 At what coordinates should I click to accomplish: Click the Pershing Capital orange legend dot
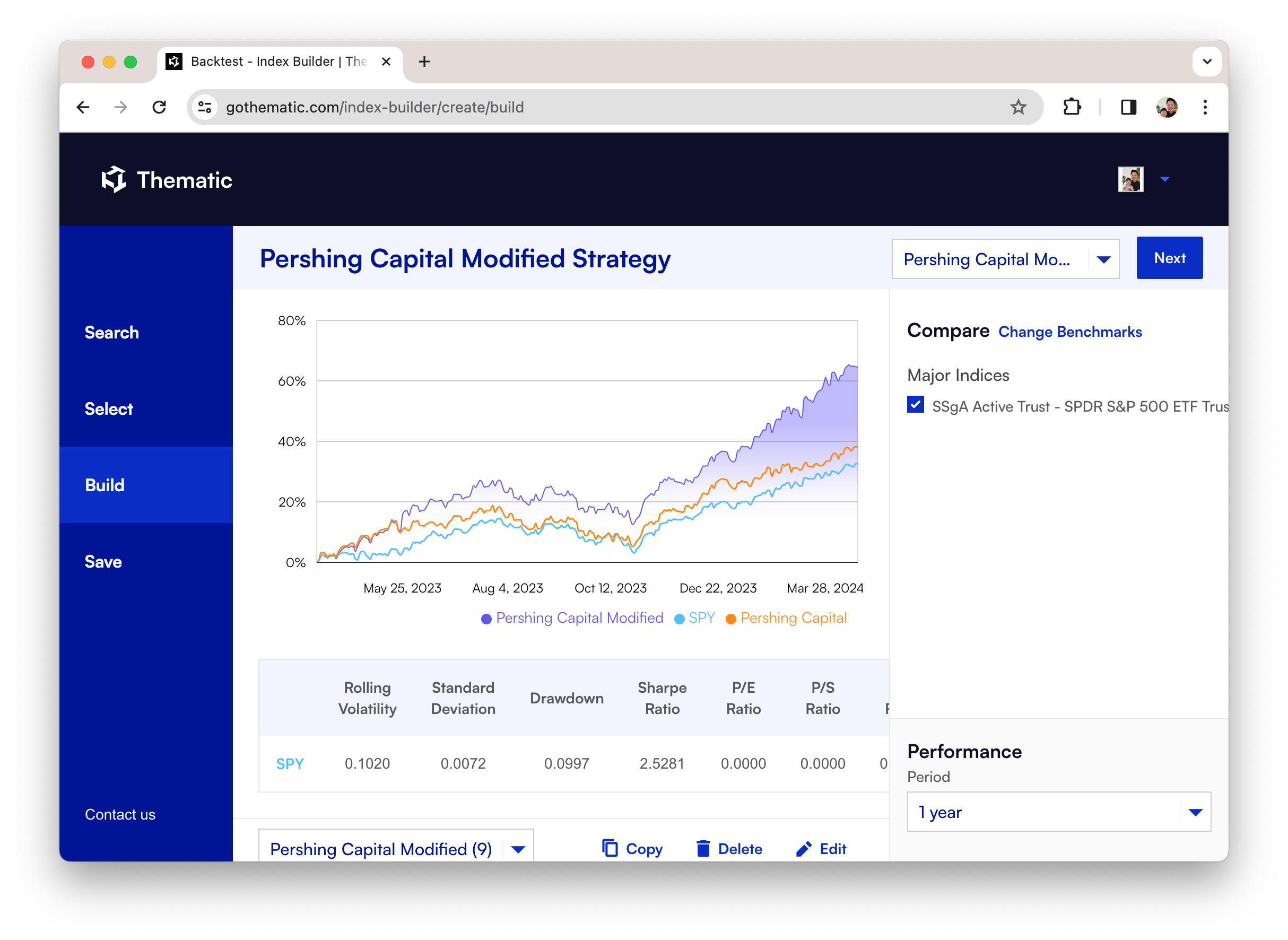coord(730,619)
